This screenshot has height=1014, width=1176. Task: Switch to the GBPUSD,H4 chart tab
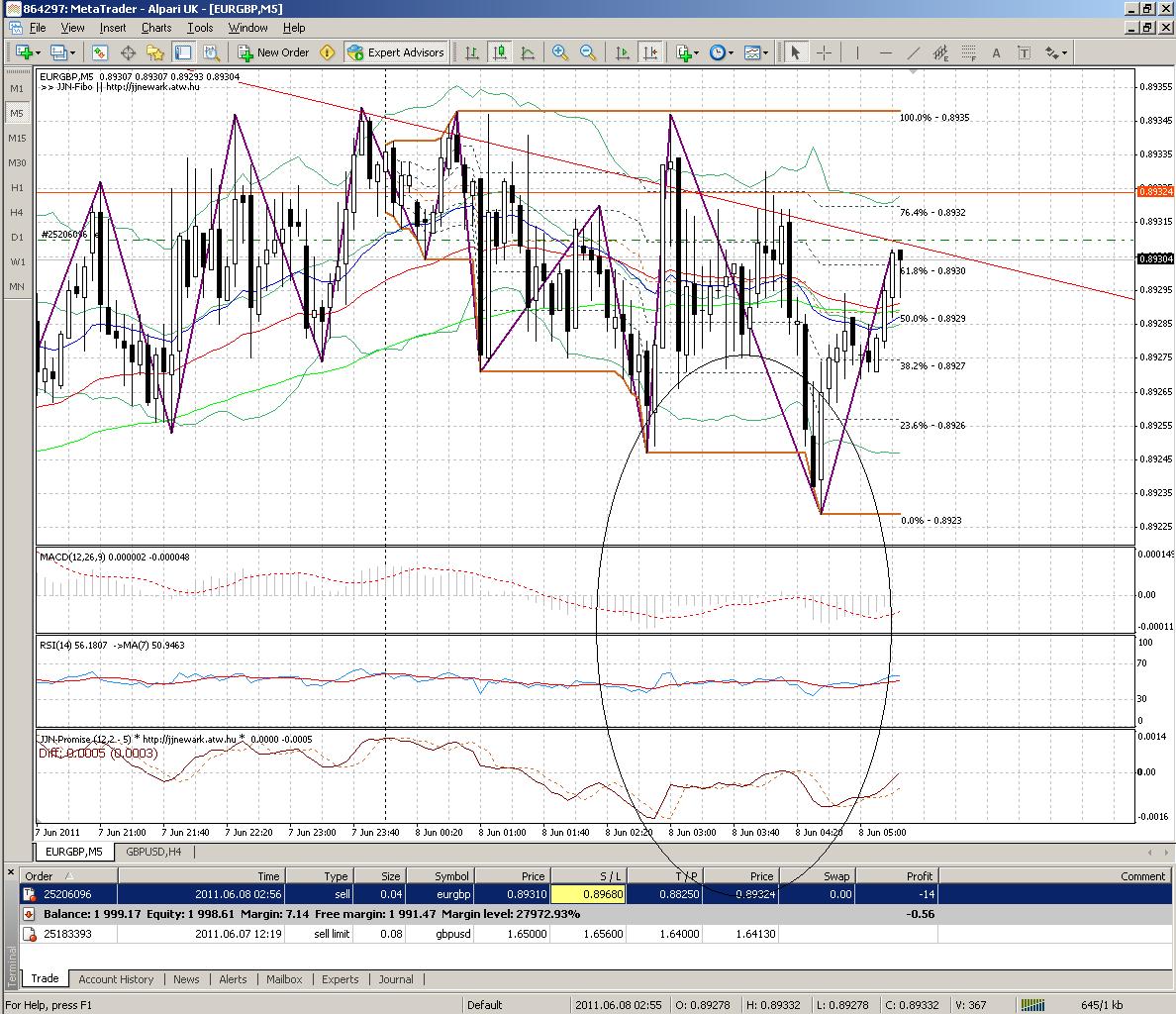coord(153,852)
